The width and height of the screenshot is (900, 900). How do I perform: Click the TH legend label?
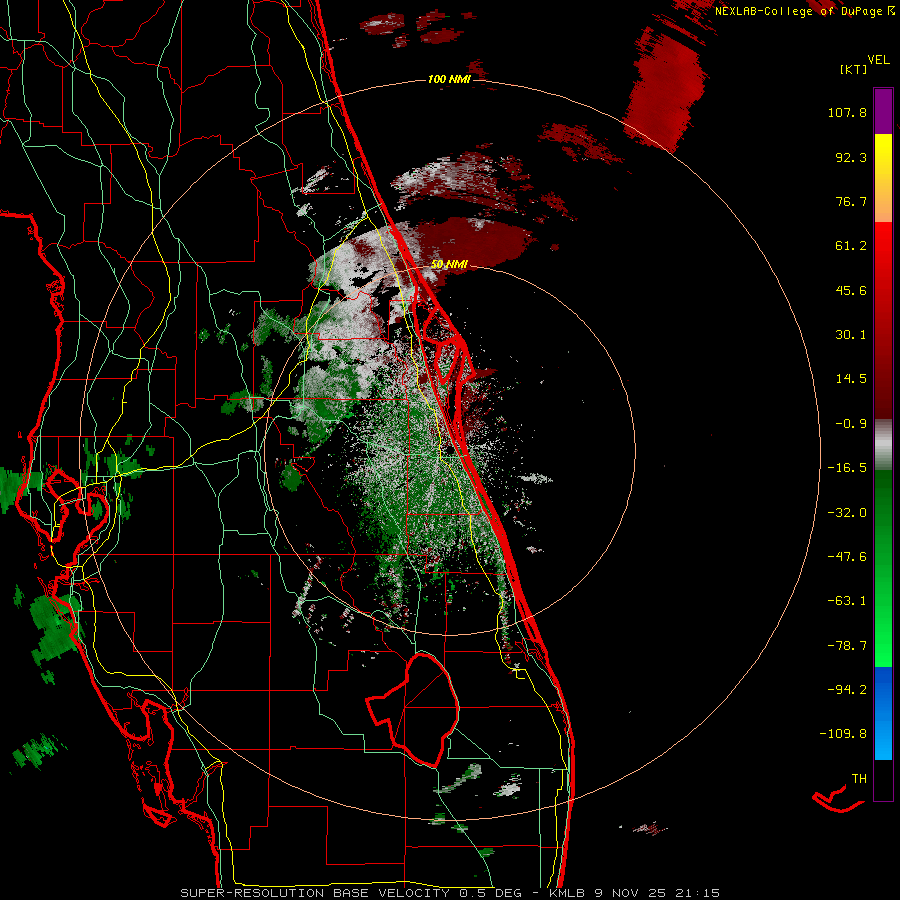point(859,779)
